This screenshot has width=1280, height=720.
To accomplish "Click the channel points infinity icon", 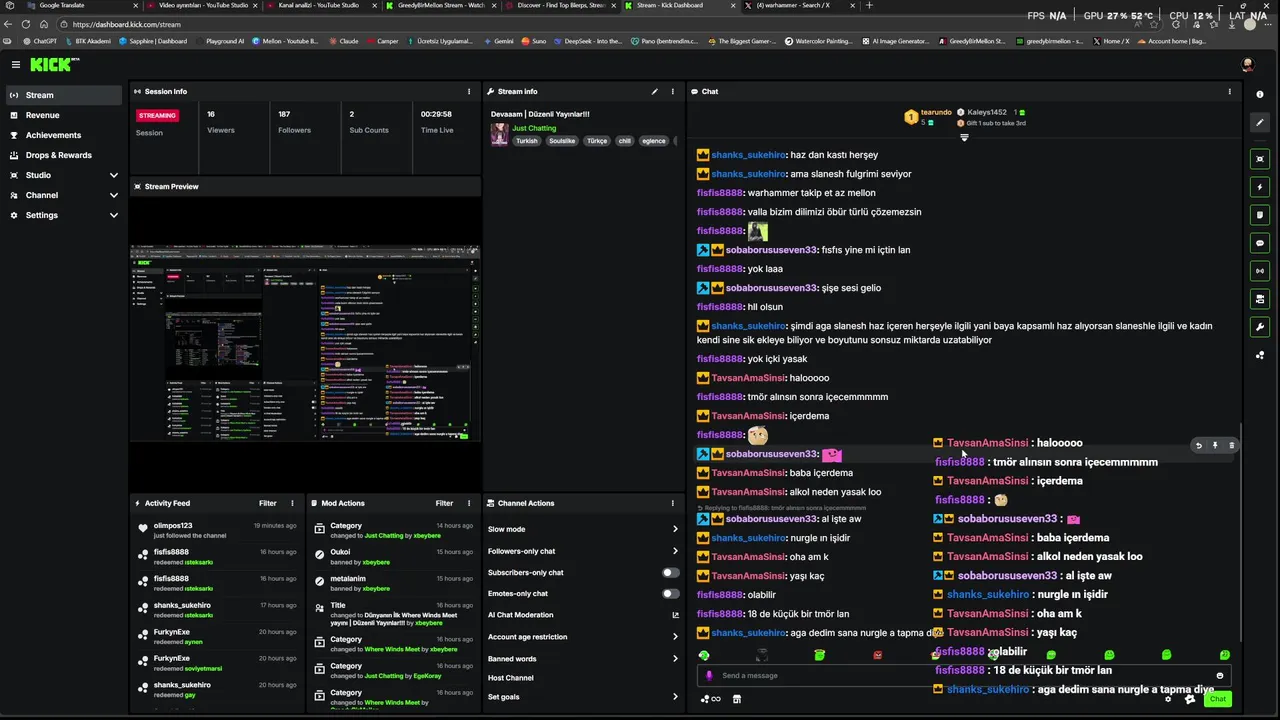I will pos(711,699).
